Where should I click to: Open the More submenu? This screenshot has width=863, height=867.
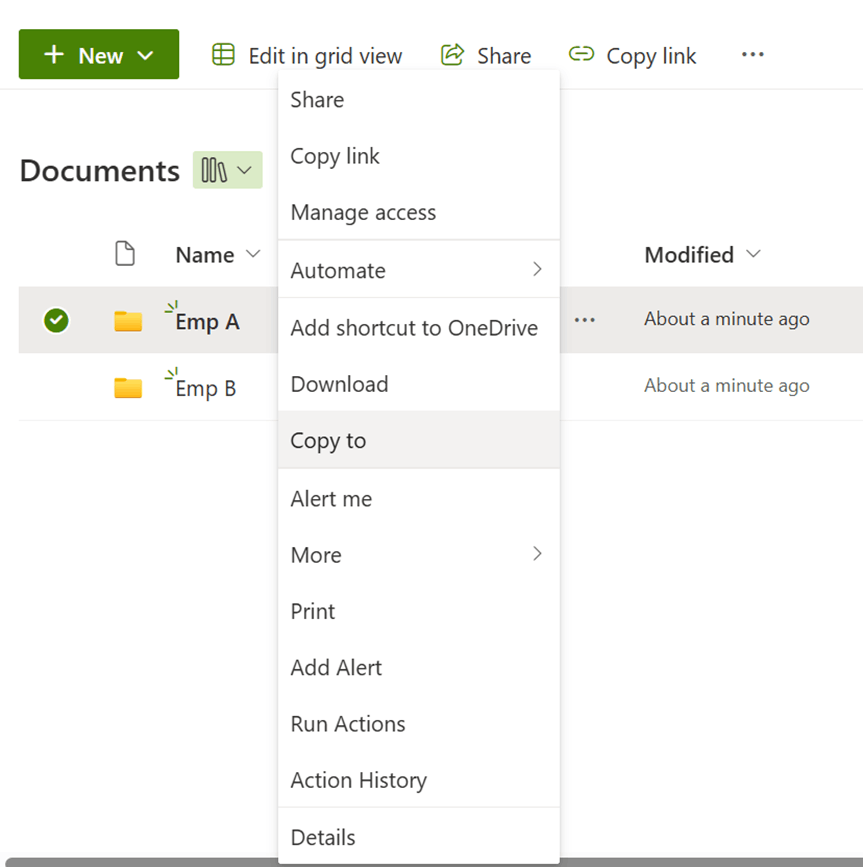click(419, 555)
